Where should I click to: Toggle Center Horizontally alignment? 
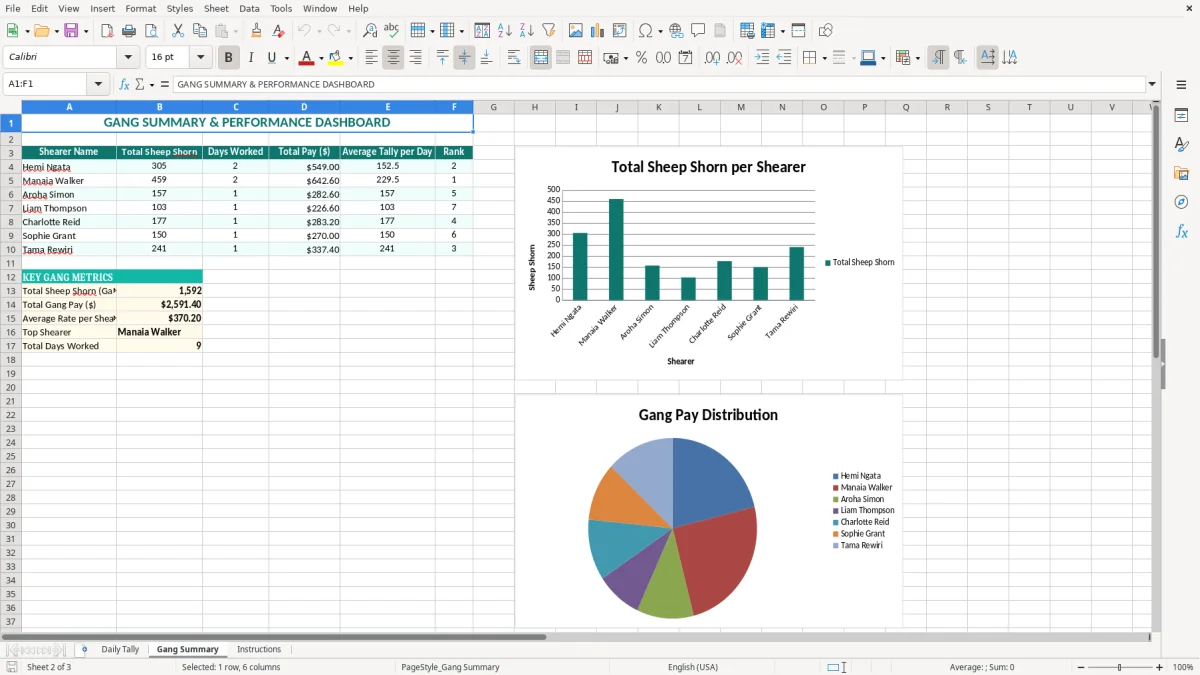393,58
